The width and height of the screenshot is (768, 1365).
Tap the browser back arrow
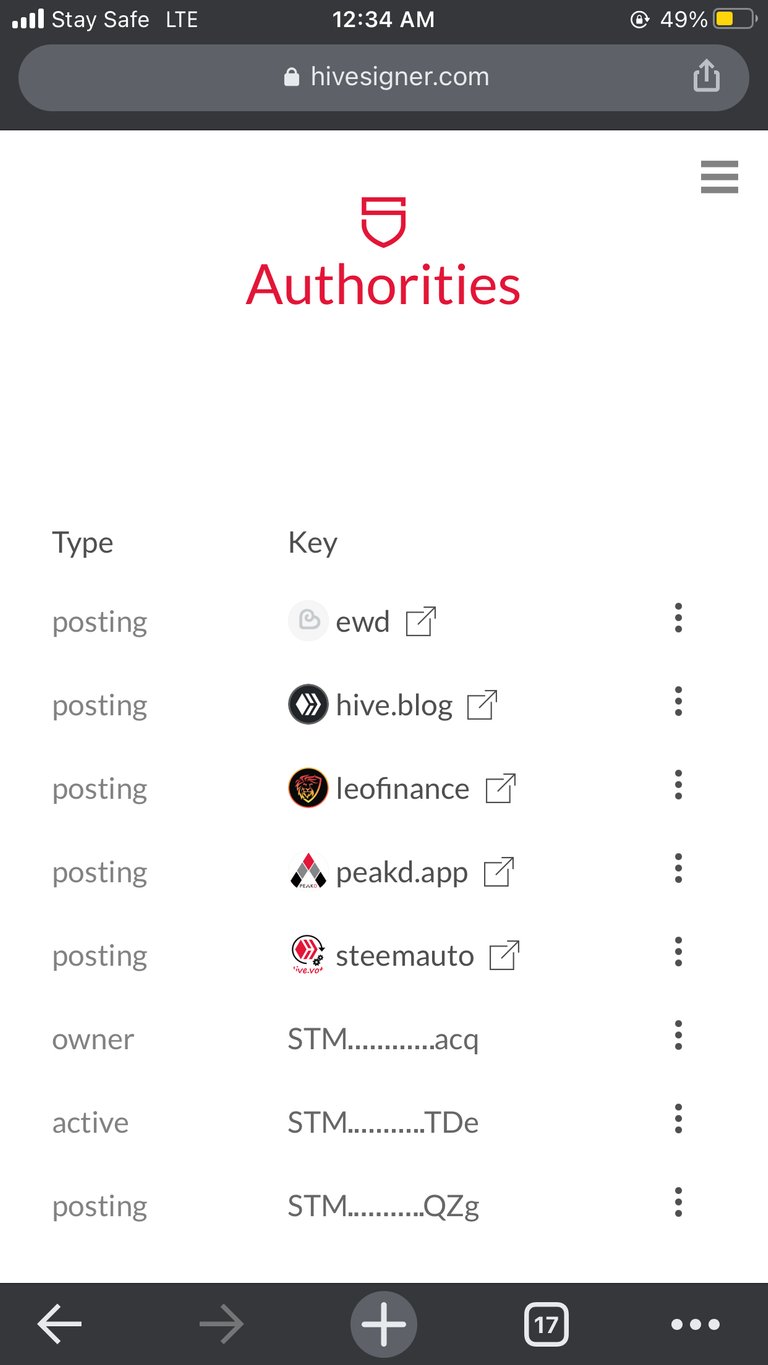pos(59,1324)
